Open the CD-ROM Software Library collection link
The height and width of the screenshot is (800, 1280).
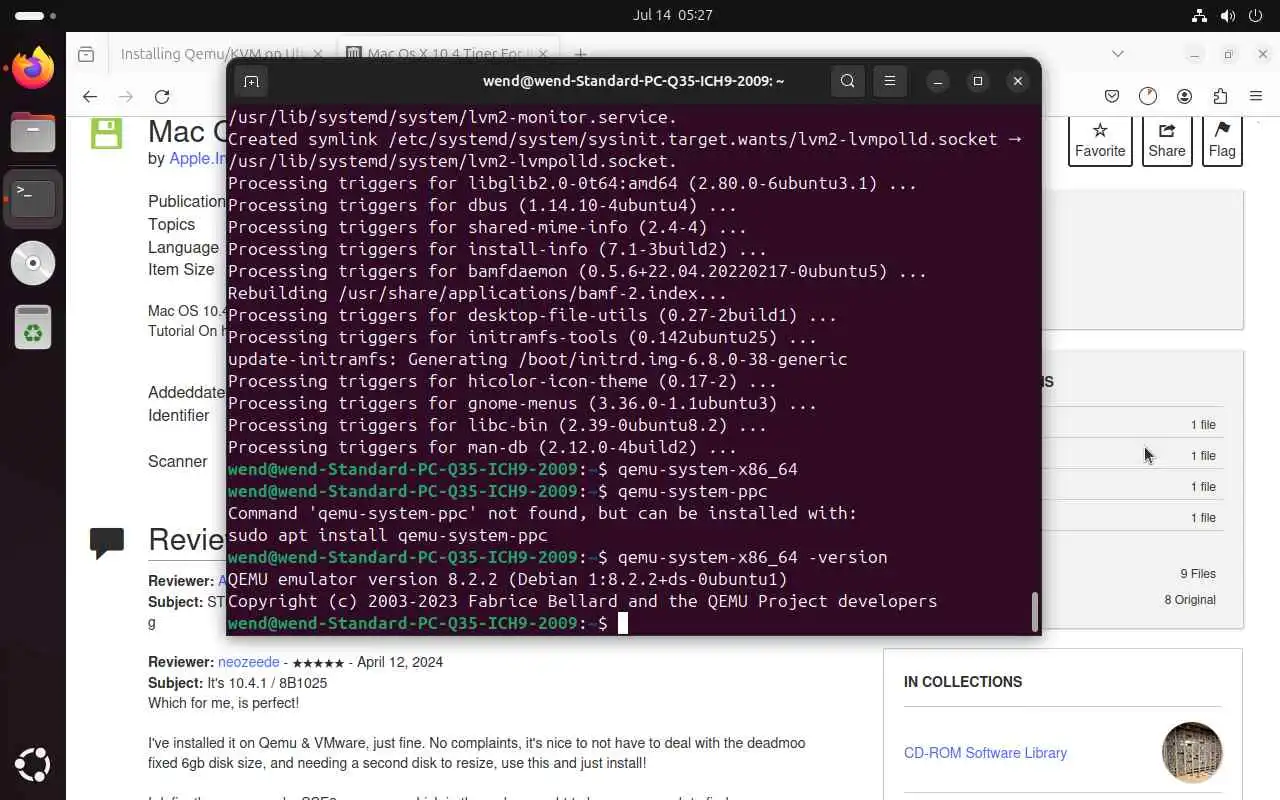(x=985, y=753)
